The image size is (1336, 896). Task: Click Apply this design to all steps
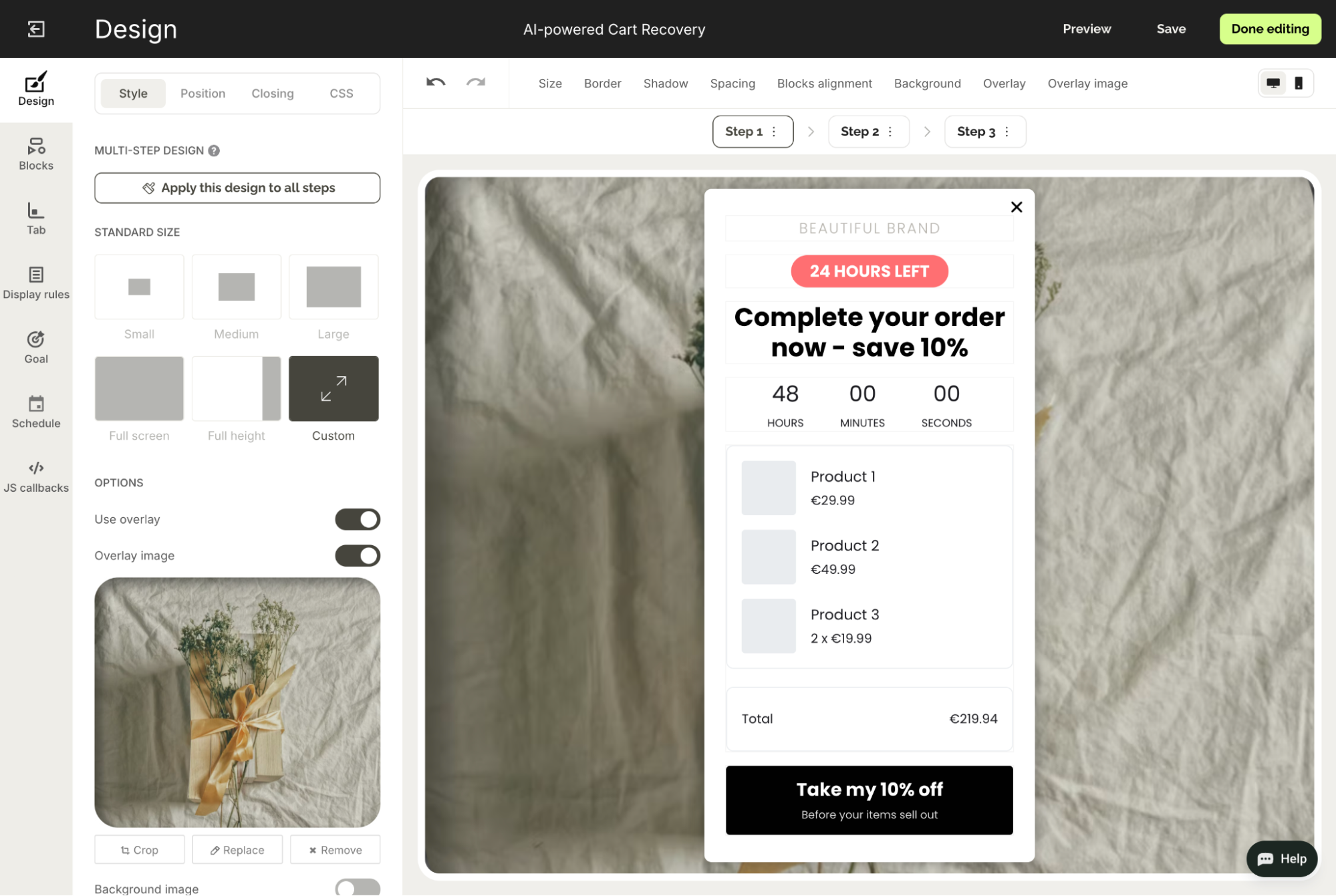click(237, 188)
